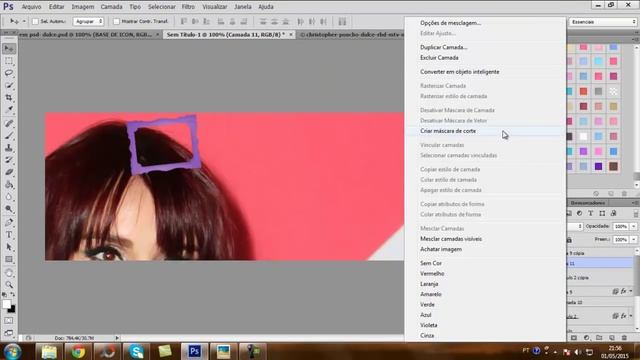
Task: Open the Move tool preset picker arrow
Action: (24, 21)
